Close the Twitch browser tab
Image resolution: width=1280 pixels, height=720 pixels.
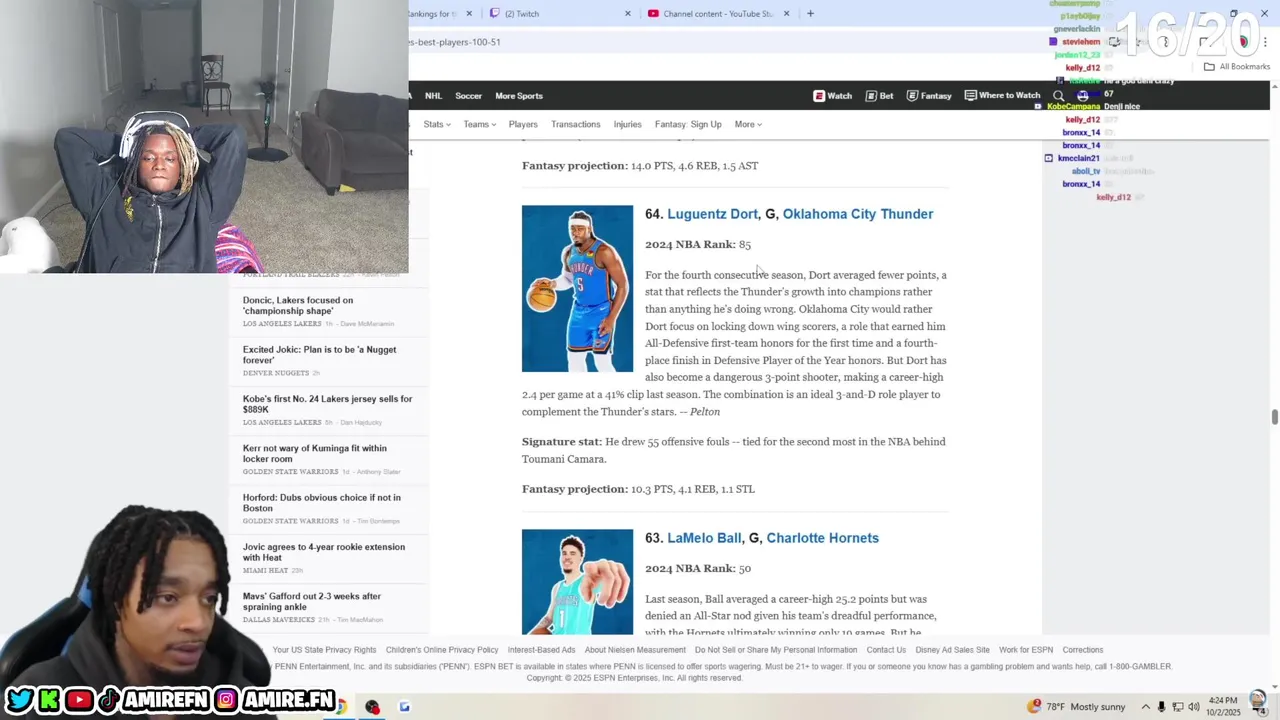click(628, 14)
